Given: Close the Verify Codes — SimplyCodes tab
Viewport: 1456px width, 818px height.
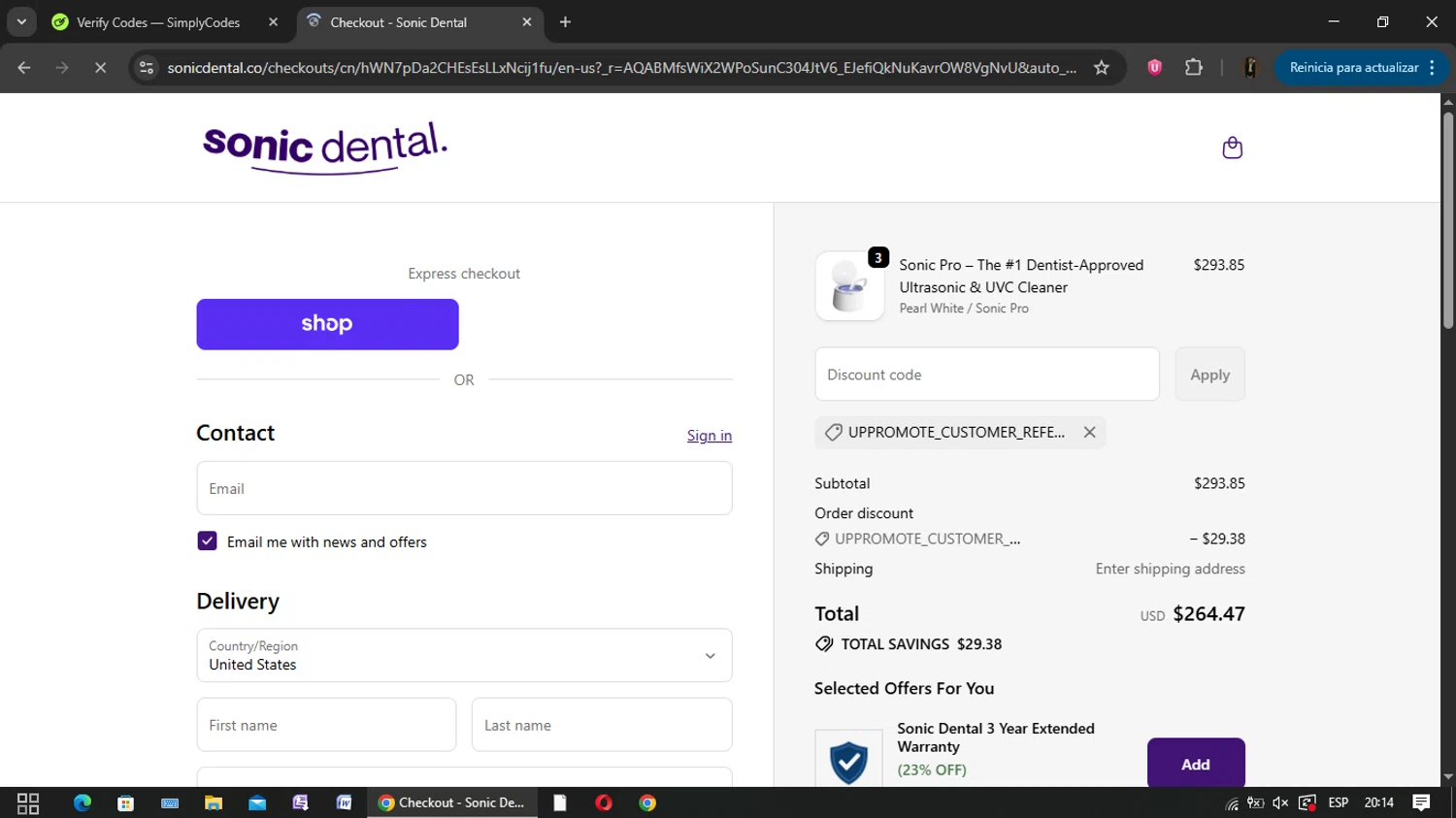Looking at the screenshot, I should (273, 22).
